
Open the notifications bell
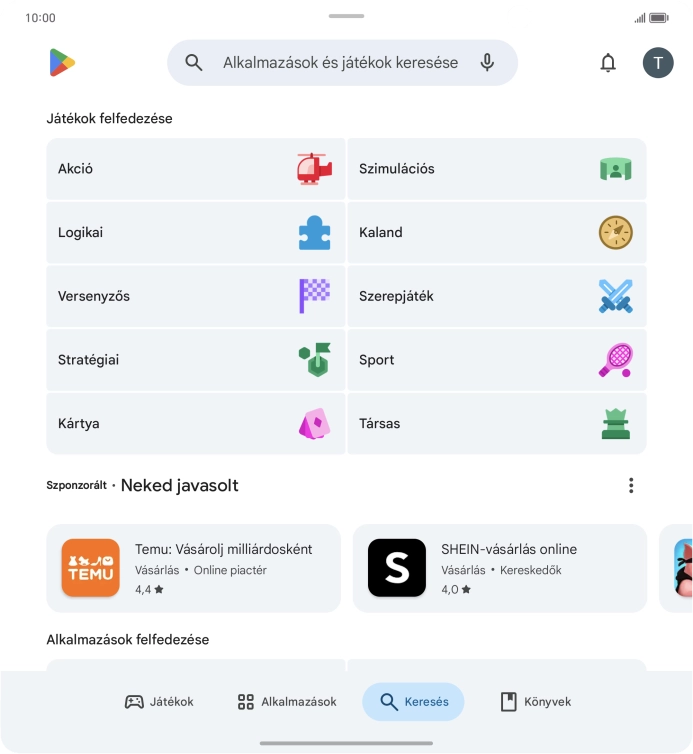pos(608,63)
